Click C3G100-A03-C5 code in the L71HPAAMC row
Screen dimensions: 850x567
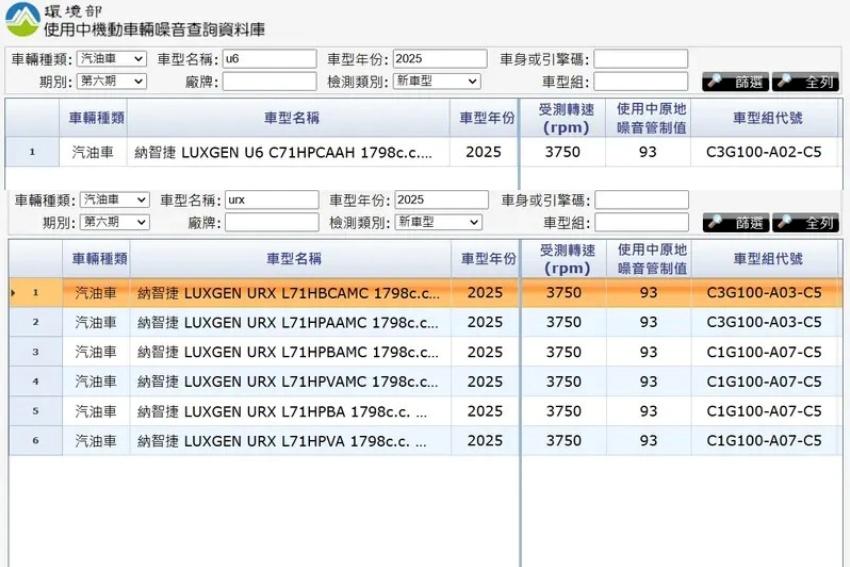tap(764, 322)
